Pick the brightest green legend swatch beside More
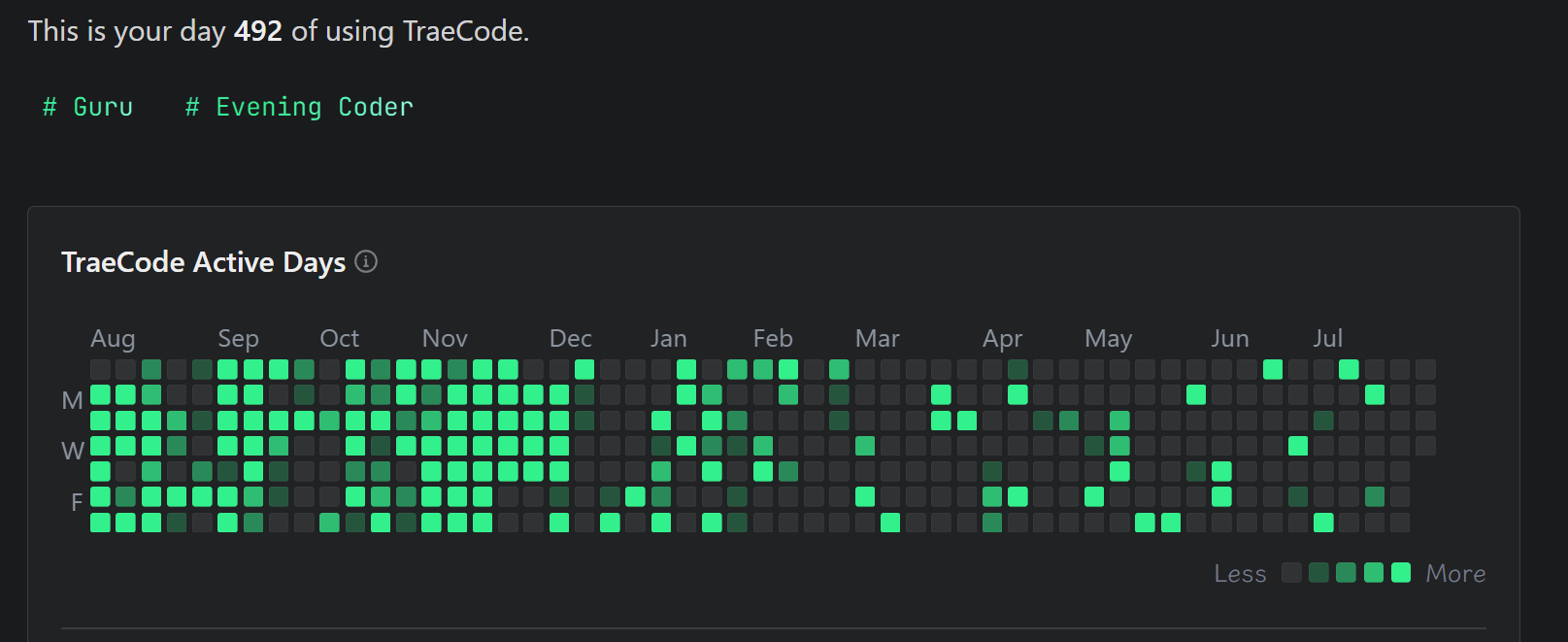Screen dimensions: 1568x642 [1401, 572]
